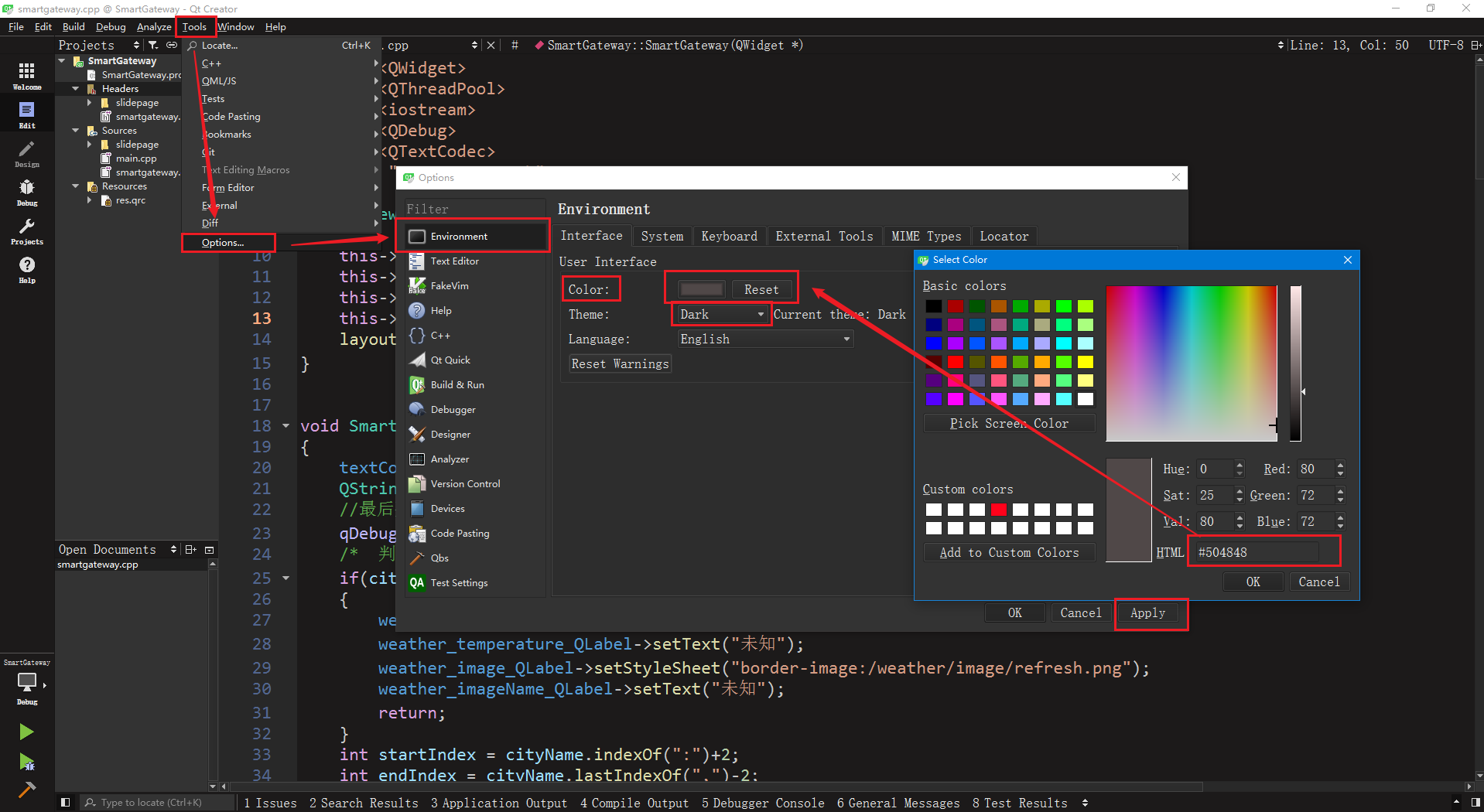Open the Version Control settings page

tap(417, 483)
